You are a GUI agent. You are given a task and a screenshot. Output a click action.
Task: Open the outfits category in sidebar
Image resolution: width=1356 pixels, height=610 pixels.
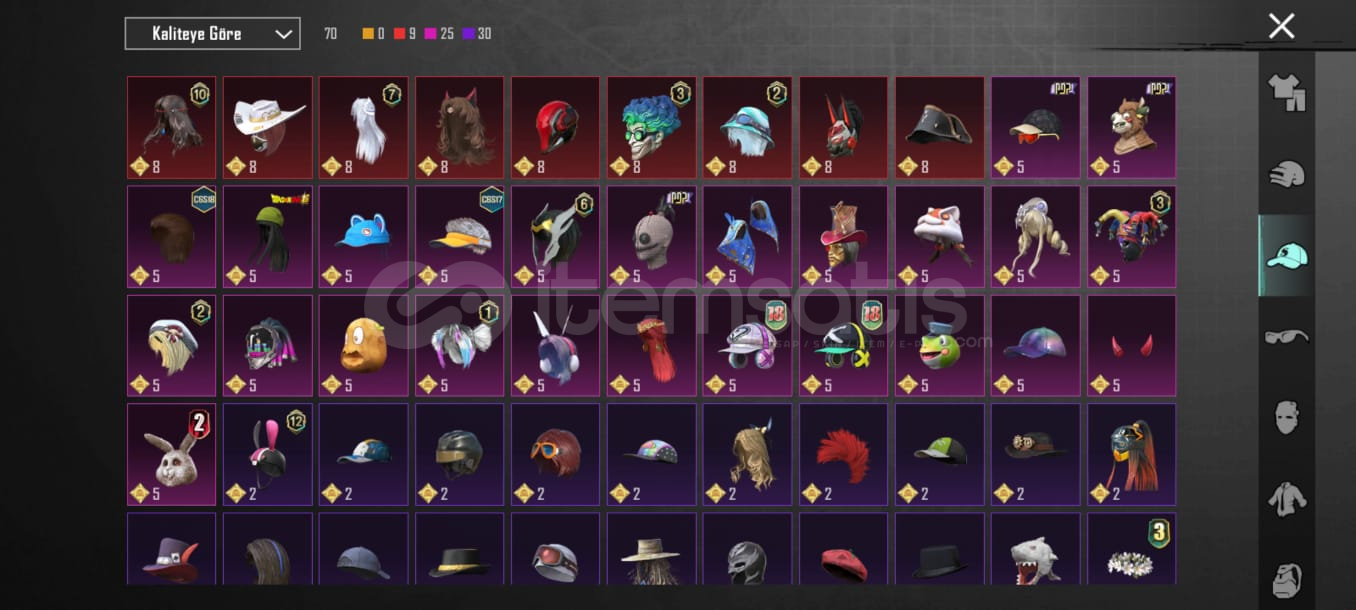pyautogui.click(x=1286, y=92)
